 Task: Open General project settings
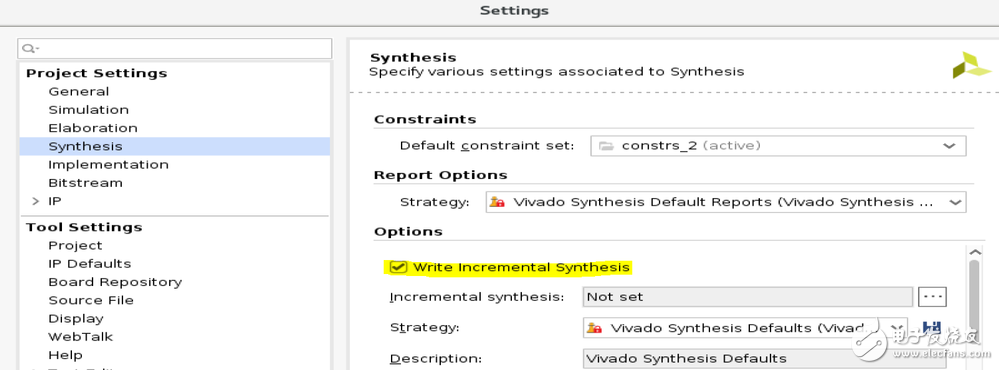point(78,92)
